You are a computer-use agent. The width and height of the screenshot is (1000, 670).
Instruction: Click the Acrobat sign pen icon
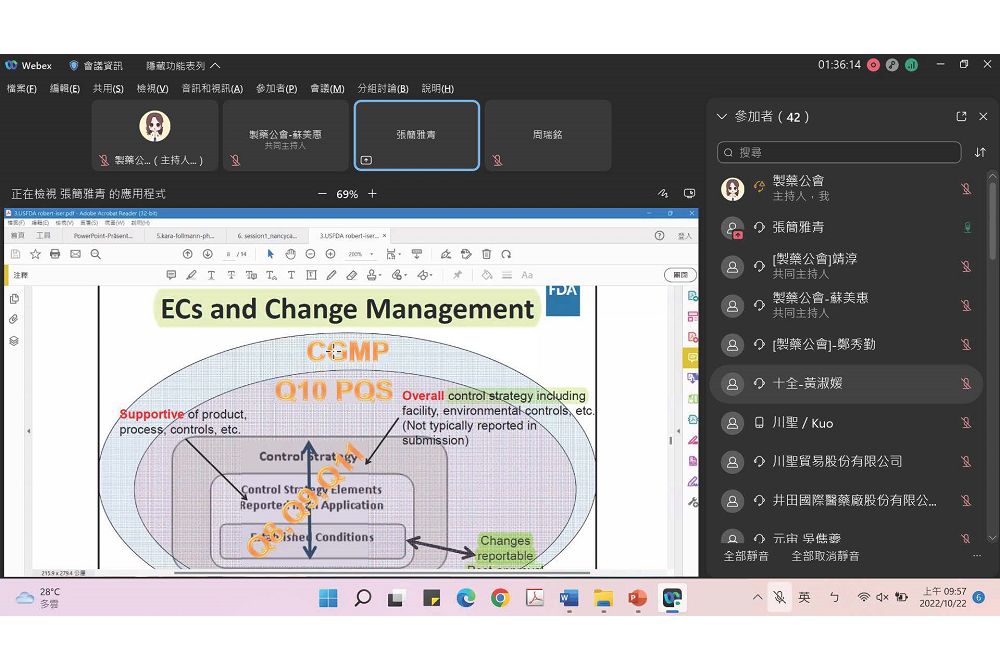(446, 254)
